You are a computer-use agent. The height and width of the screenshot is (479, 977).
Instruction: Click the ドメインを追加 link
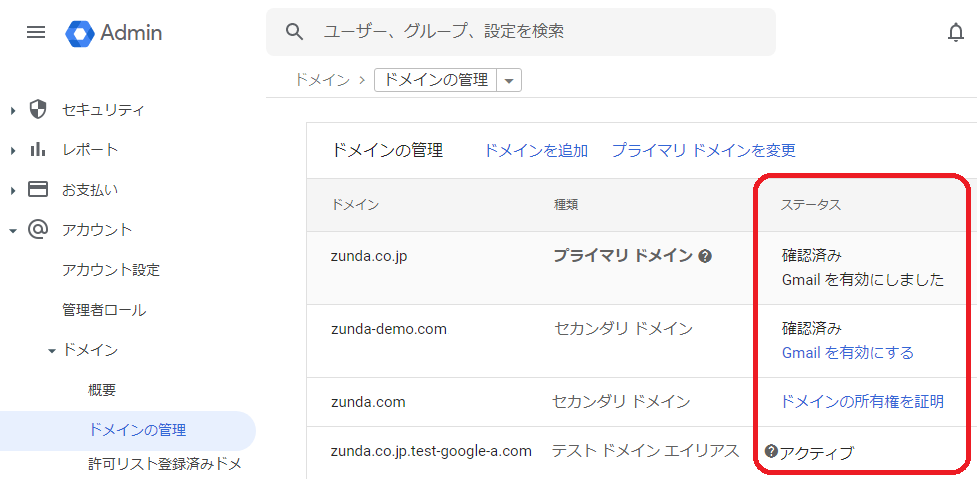536,150
